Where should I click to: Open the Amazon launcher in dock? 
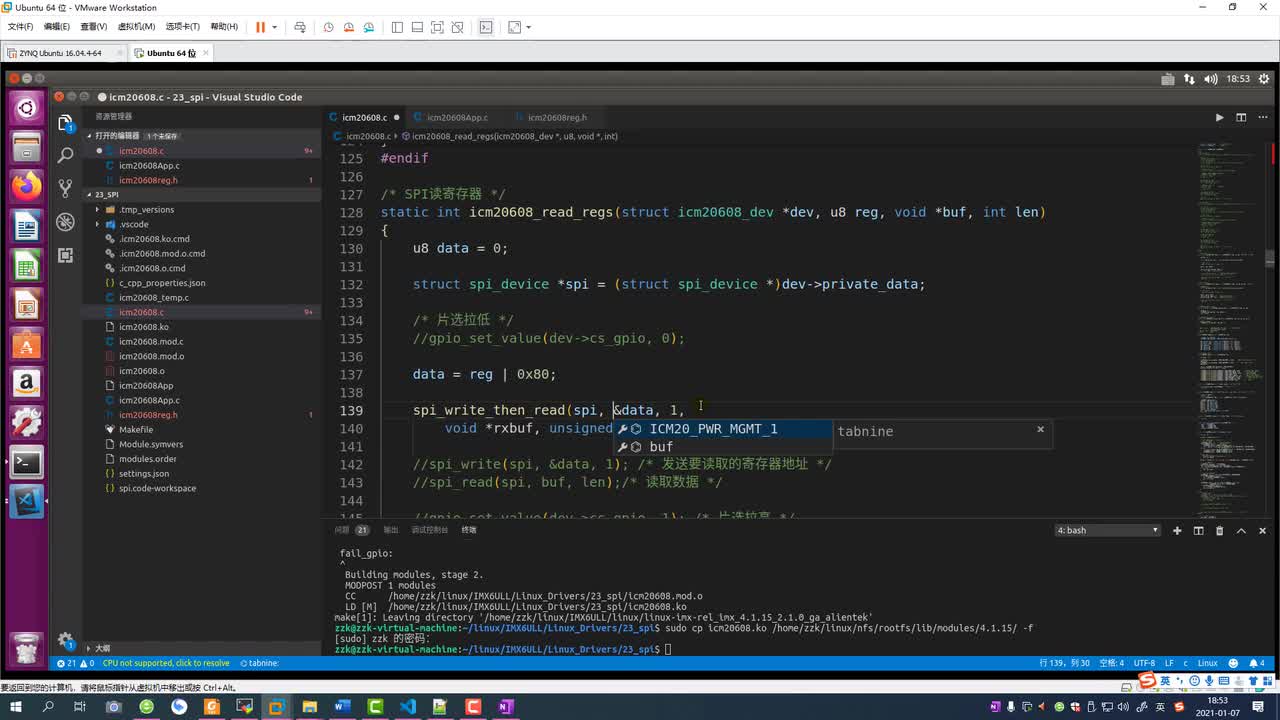pyautogui.click(x=26, y=383)
